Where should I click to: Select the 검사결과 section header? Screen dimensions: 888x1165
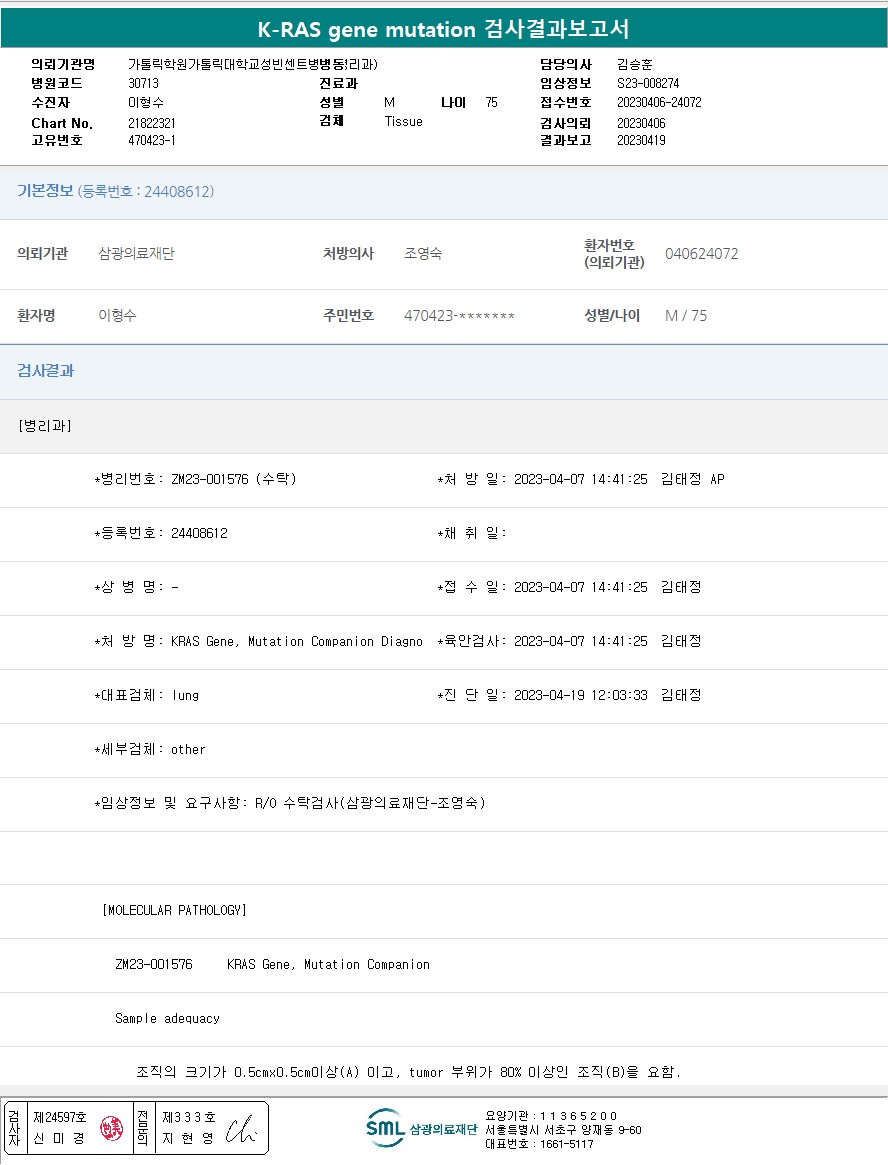pyautogui.click(x=46, y=371)
